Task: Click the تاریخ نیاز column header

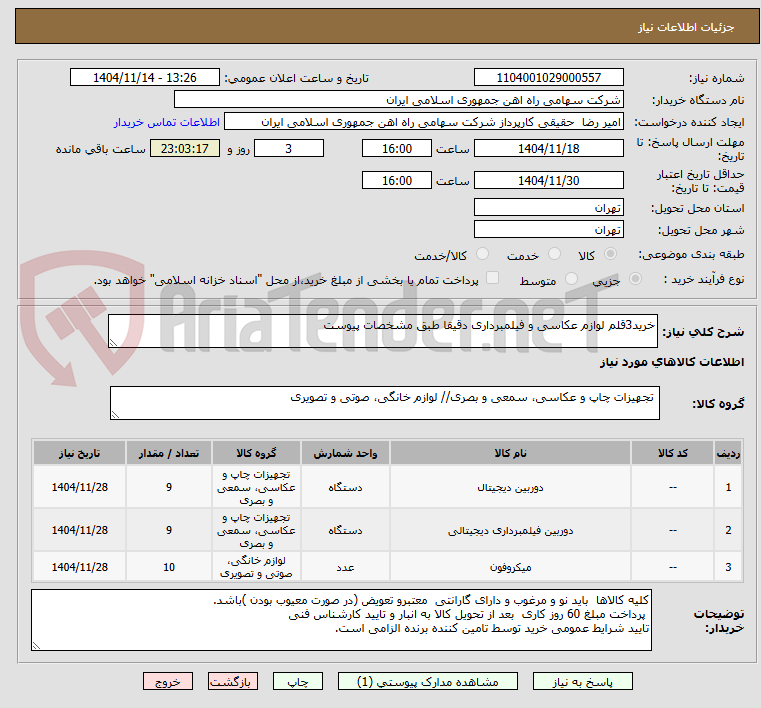Action: (x=80, y=453)
